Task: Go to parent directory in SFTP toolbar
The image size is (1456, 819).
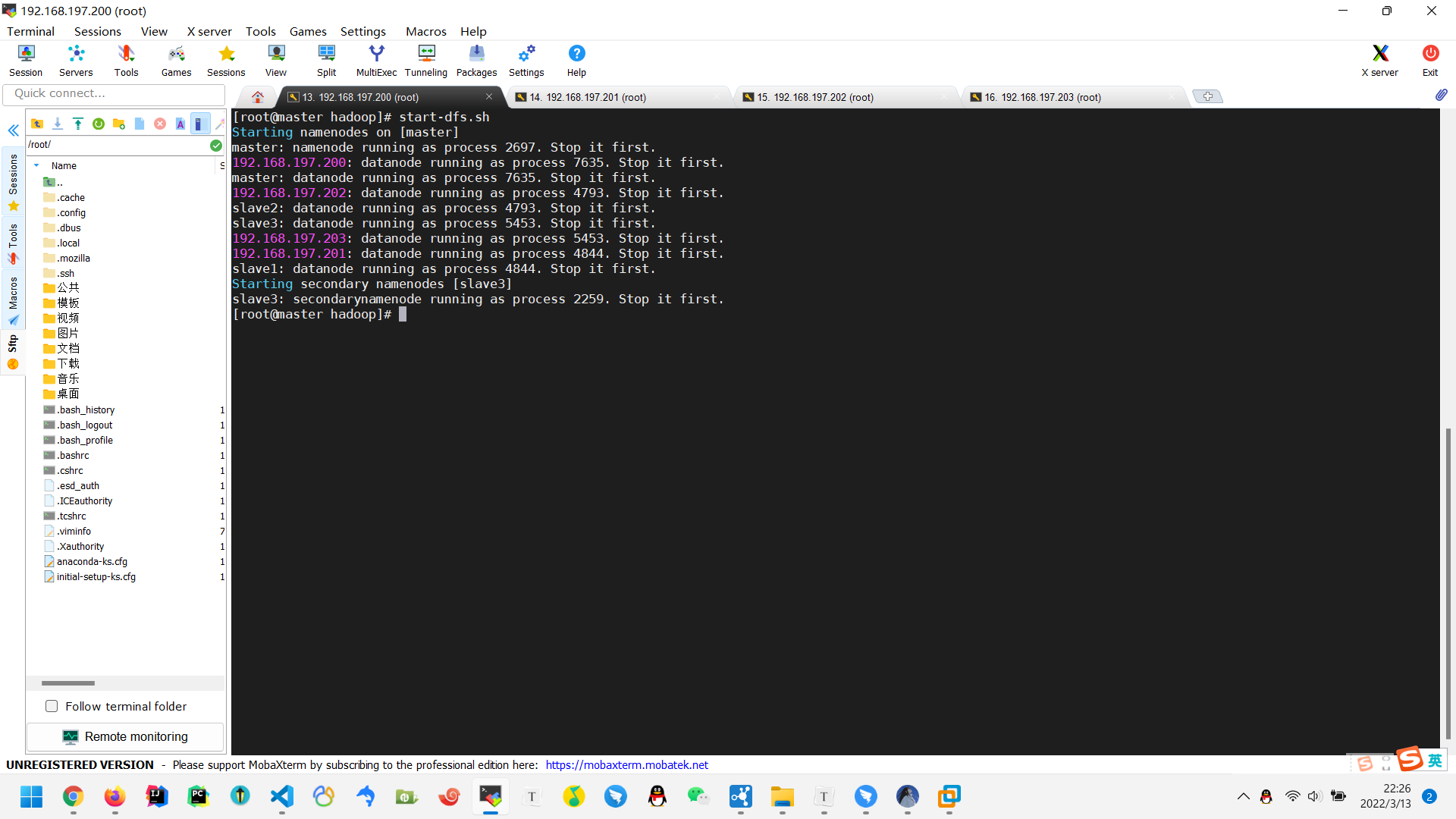Action: pyautogui.click(x=36, y=124)
